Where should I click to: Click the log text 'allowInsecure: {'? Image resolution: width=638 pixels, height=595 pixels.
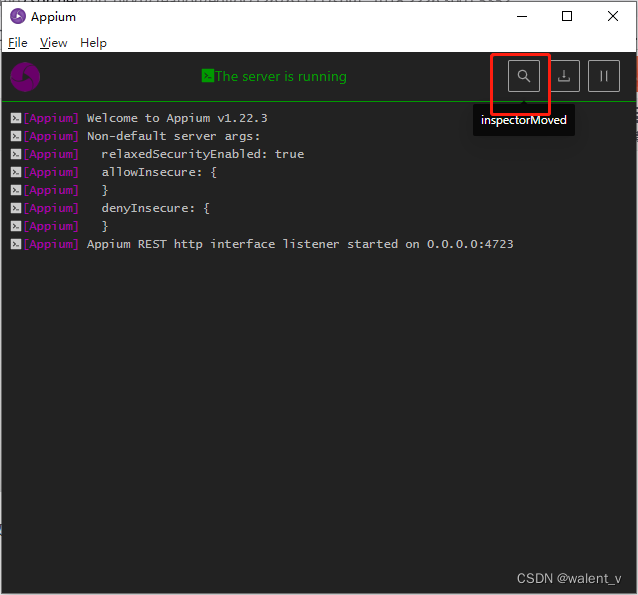click(x=159, y=172)
